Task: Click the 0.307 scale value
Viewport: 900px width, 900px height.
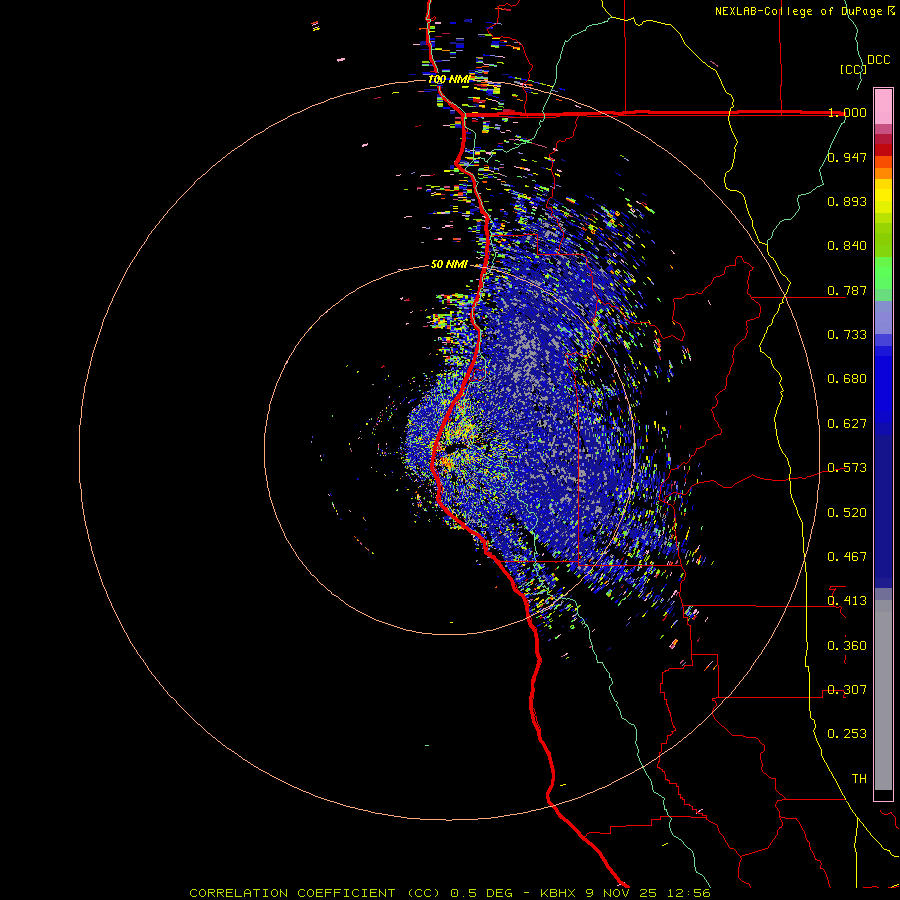Action: tap(847, 690)
